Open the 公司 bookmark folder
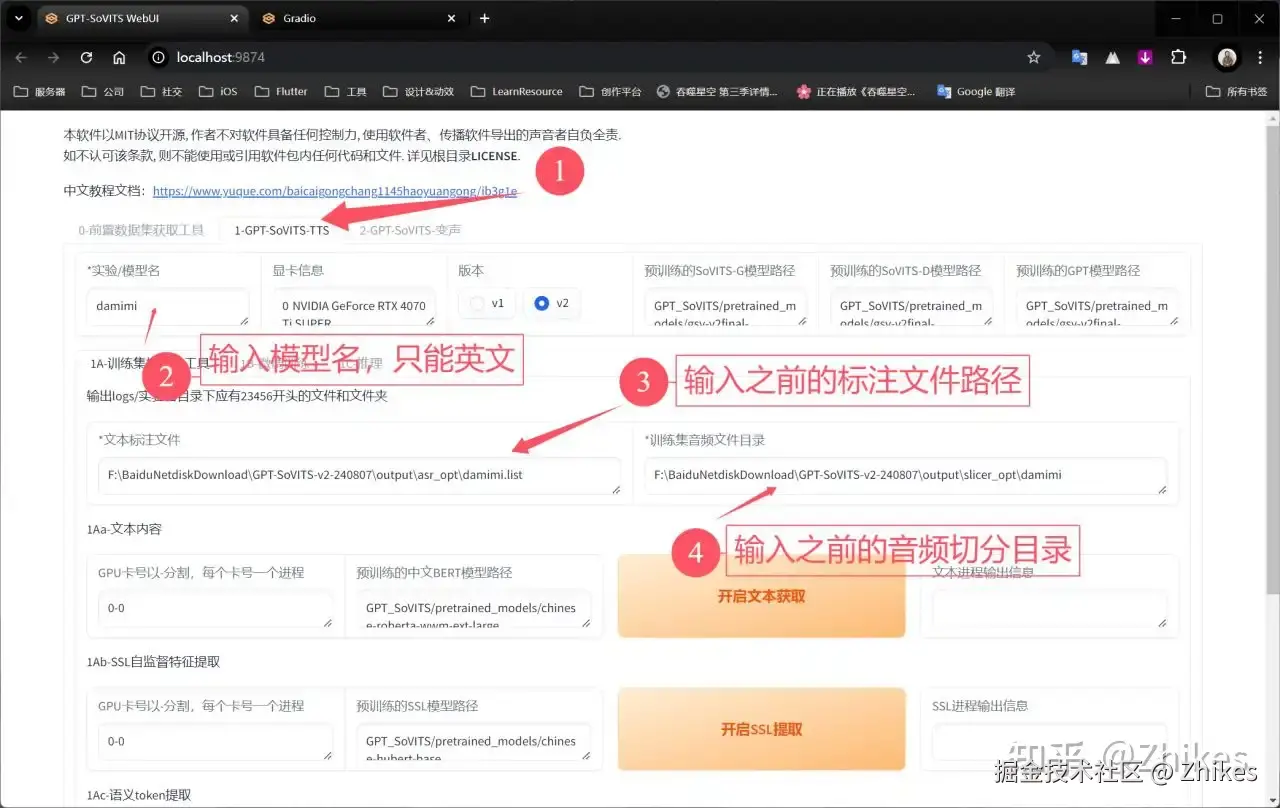This screenshot has height=808, width=1280. click(103, 91)
